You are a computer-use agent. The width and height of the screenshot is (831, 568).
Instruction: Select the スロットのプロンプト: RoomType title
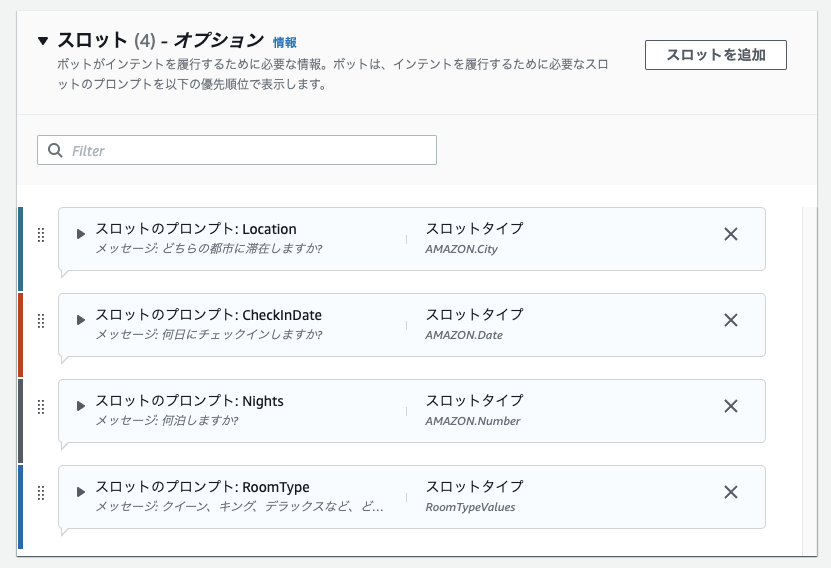point(202,487)
